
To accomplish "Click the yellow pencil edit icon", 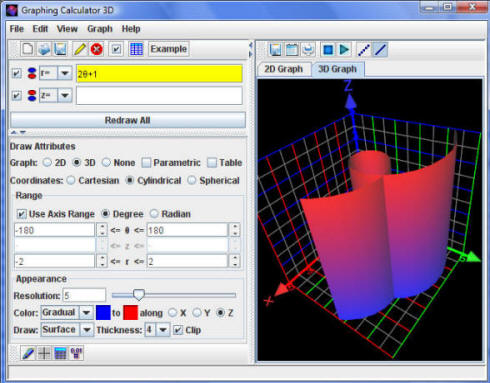I will point(80,49).
